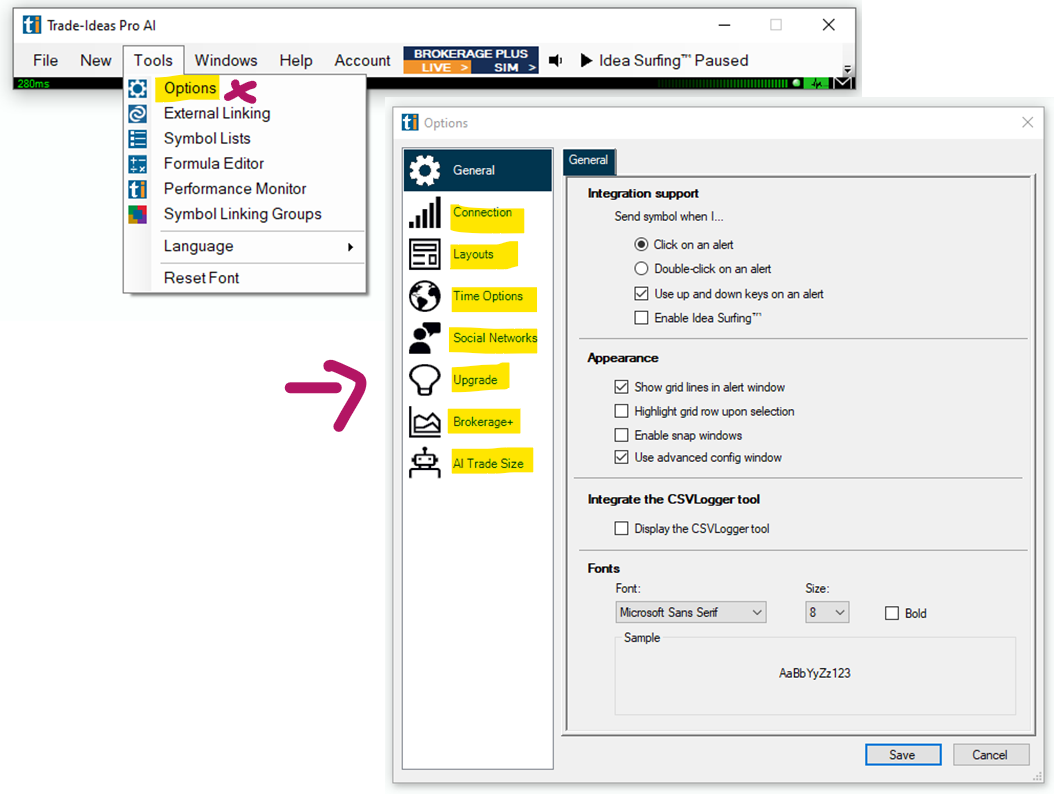Open the File menu

(45, 61)
